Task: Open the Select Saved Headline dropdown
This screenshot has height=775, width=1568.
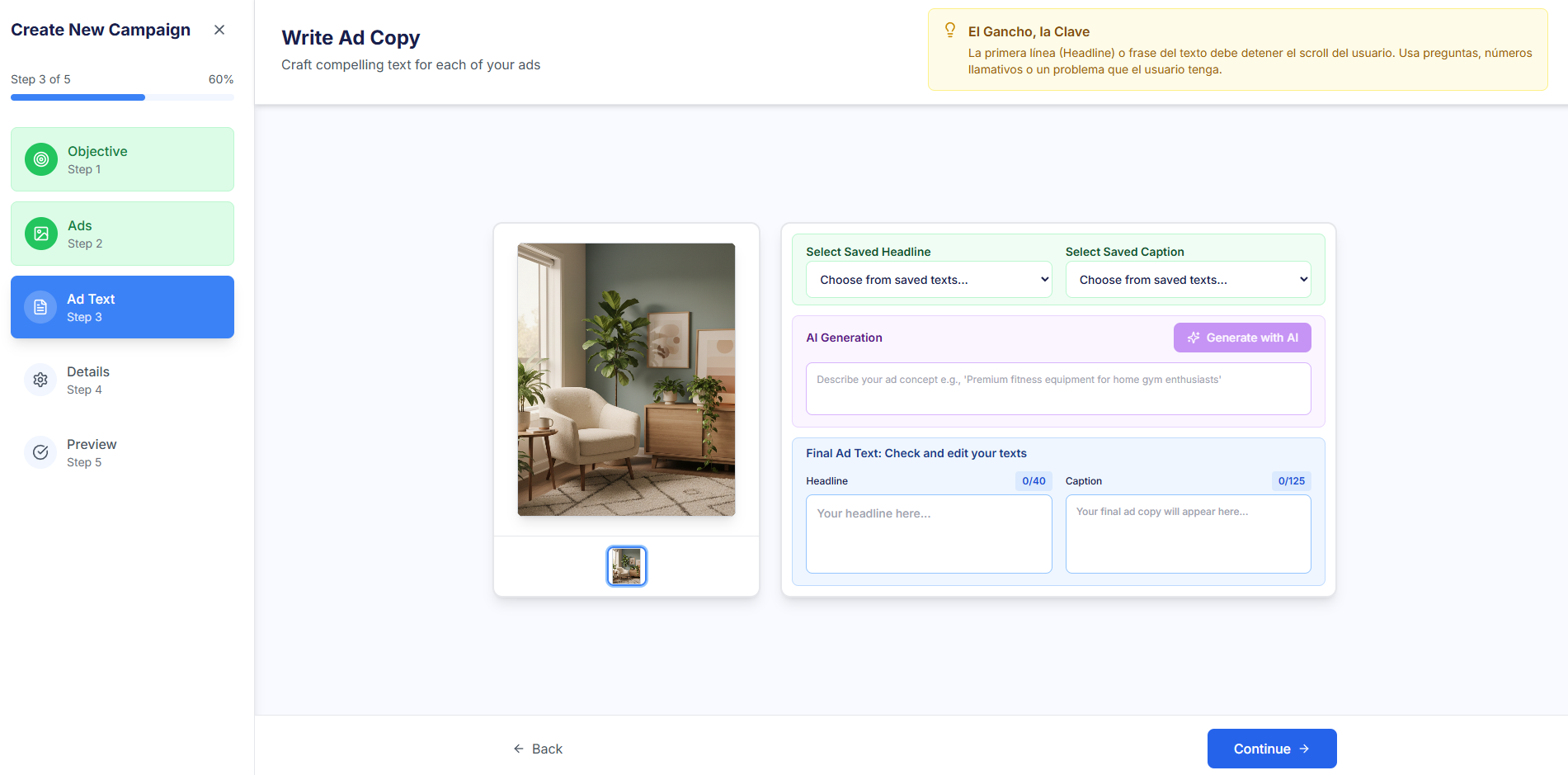Action: tap(928, 280)
